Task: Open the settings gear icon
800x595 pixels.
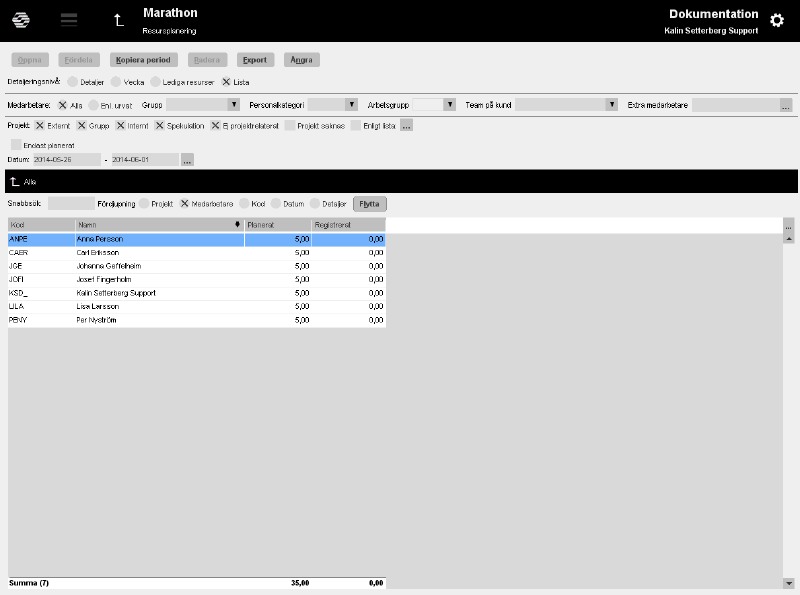Action: [x=777, y=20]
